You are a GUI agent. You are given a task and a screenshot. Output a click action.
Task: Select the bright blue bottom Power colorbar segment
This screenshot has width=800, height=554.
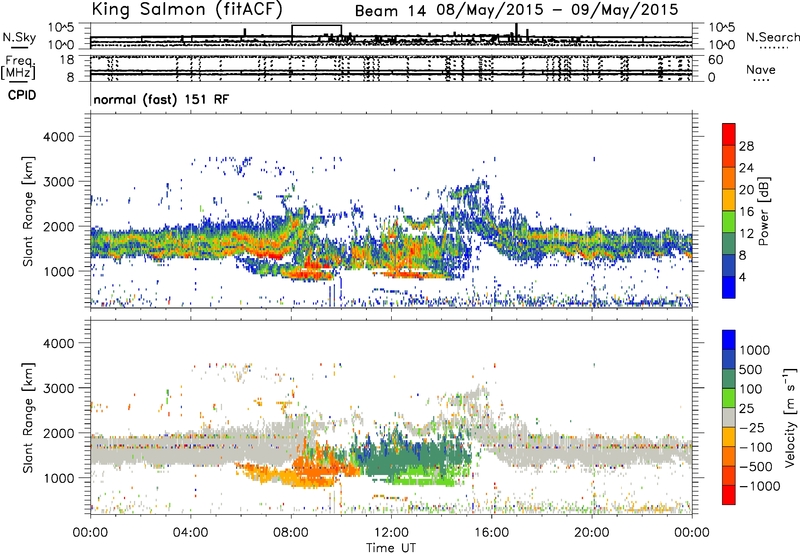click(x=729, y=287)
